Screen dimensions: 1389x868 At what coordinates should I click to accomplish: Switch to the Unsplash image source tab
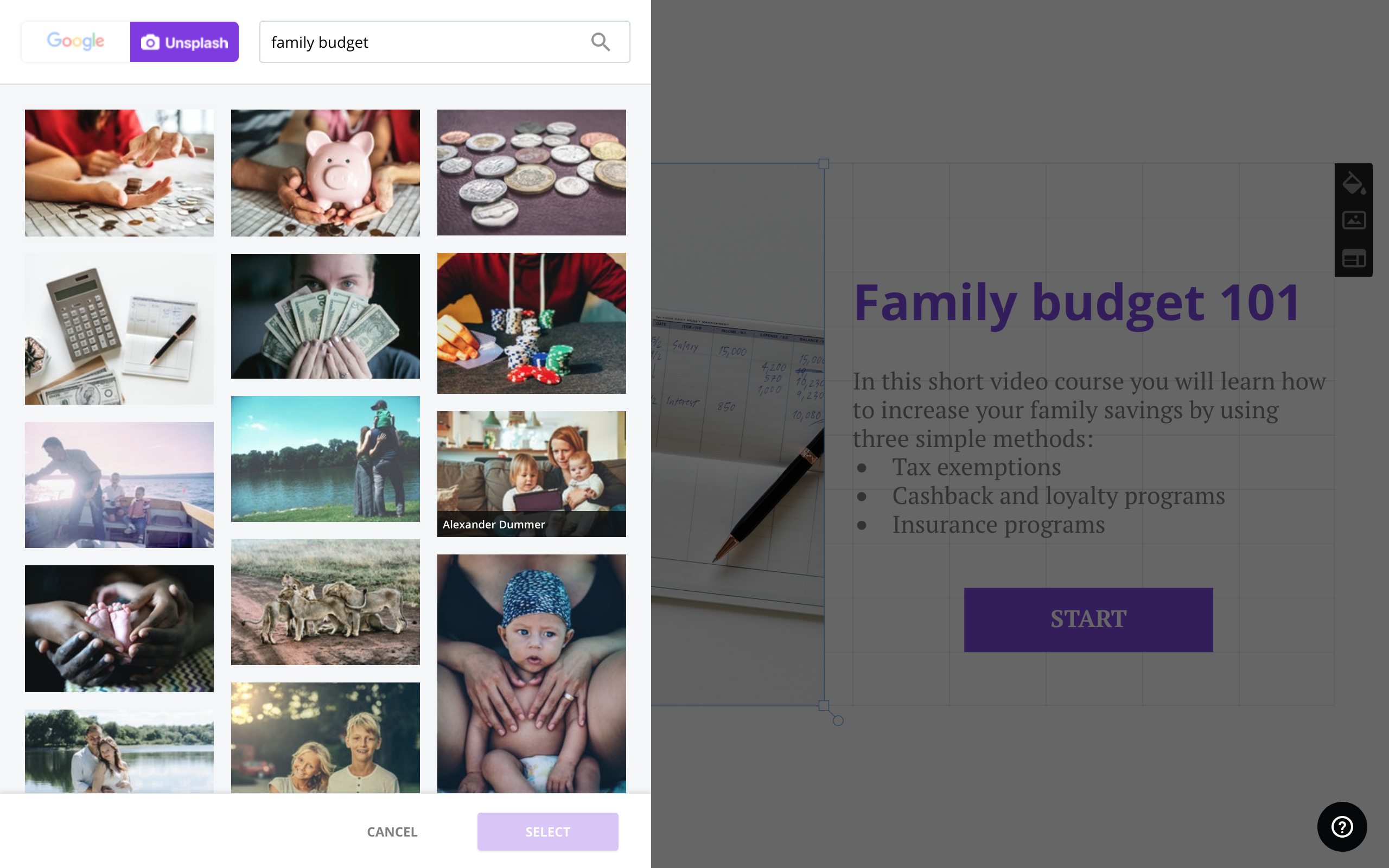tap(184, 42)
